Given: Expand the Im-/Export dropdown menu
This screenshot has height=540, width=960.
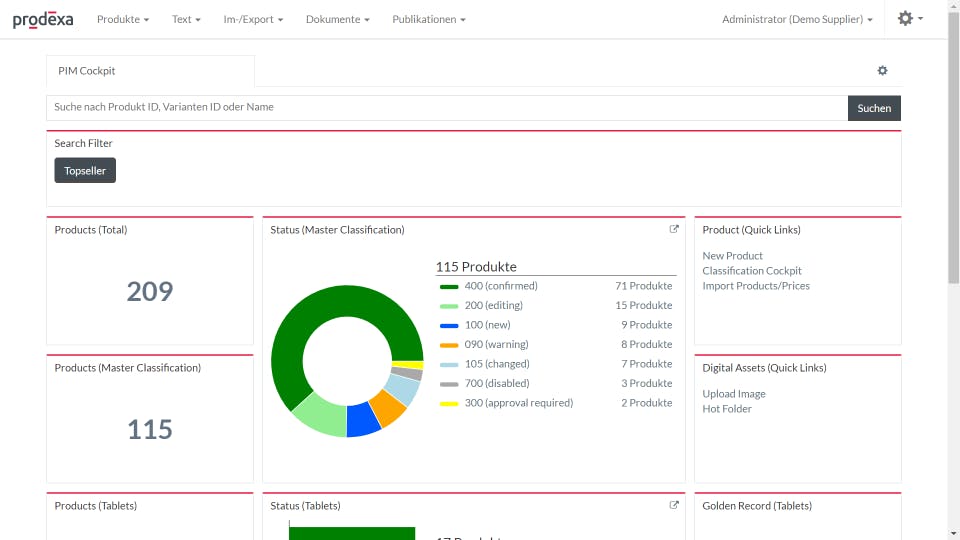Looking at the screenshot, I should point(253,19).
